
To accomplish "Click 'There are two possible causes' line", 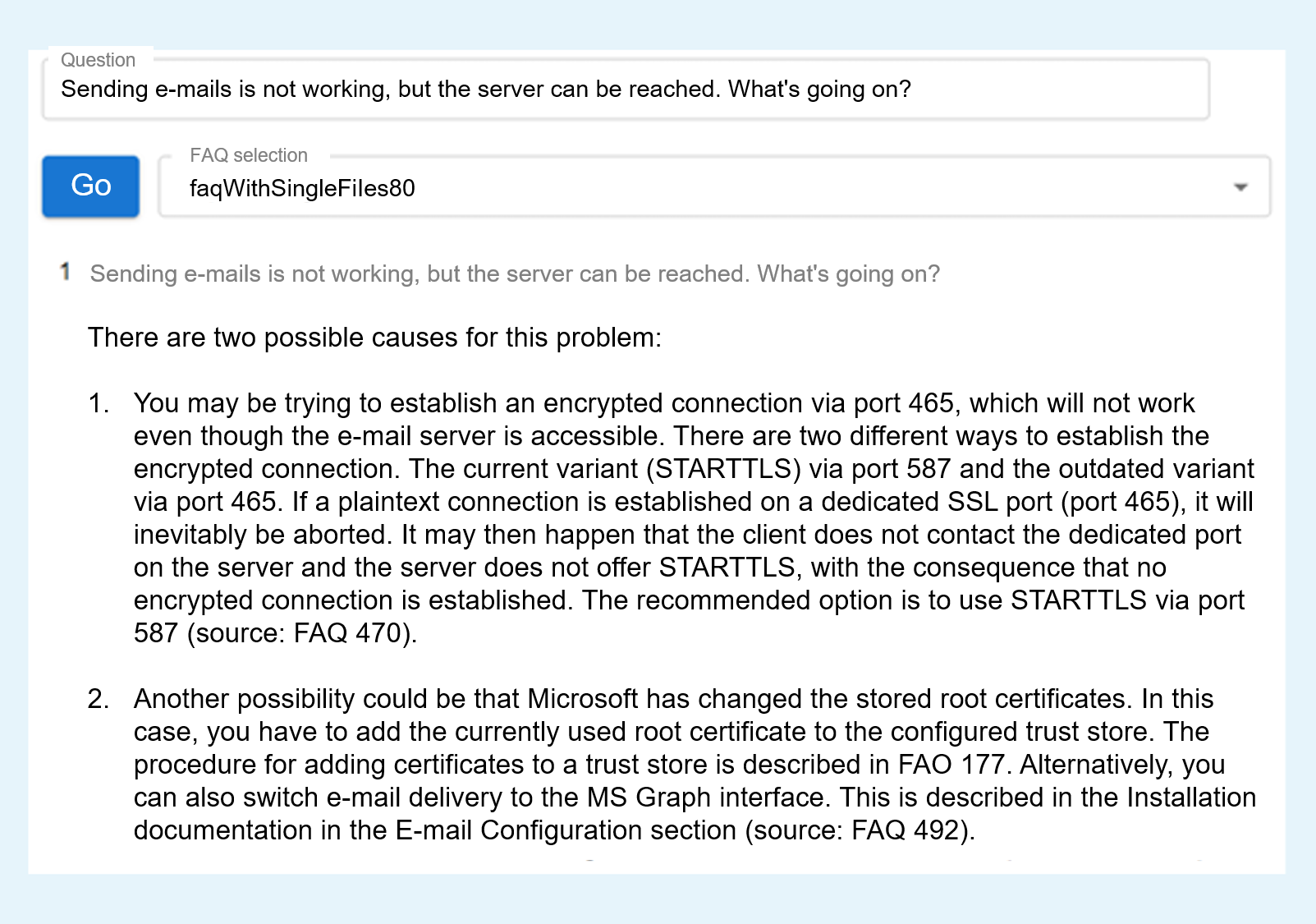I will [374, 338].
